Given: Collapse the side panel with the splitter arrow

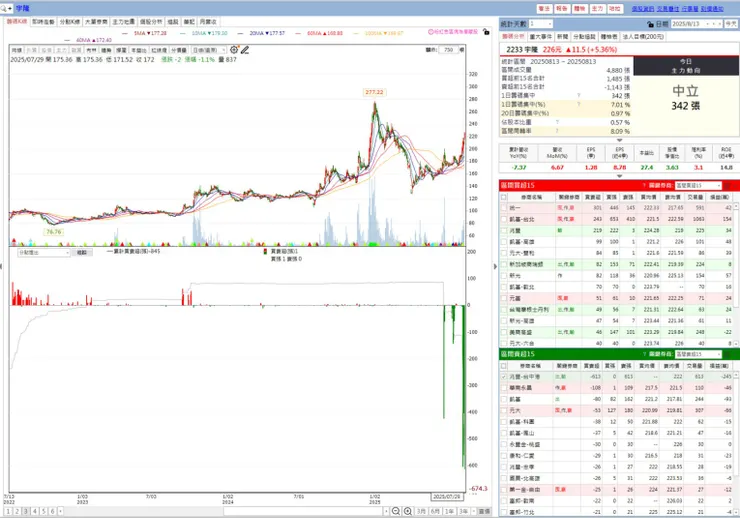Looking at the screenshot, I should [495, 267].
